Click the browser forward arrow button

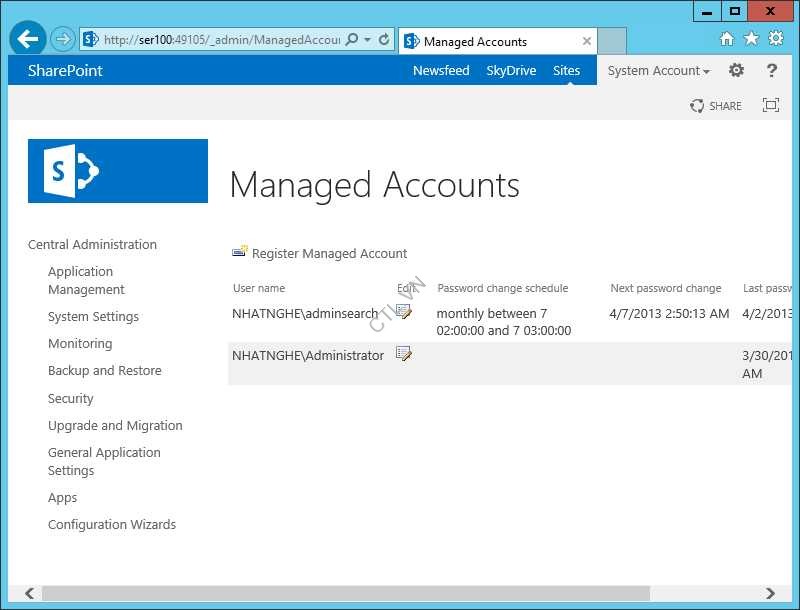click(63, 39)
